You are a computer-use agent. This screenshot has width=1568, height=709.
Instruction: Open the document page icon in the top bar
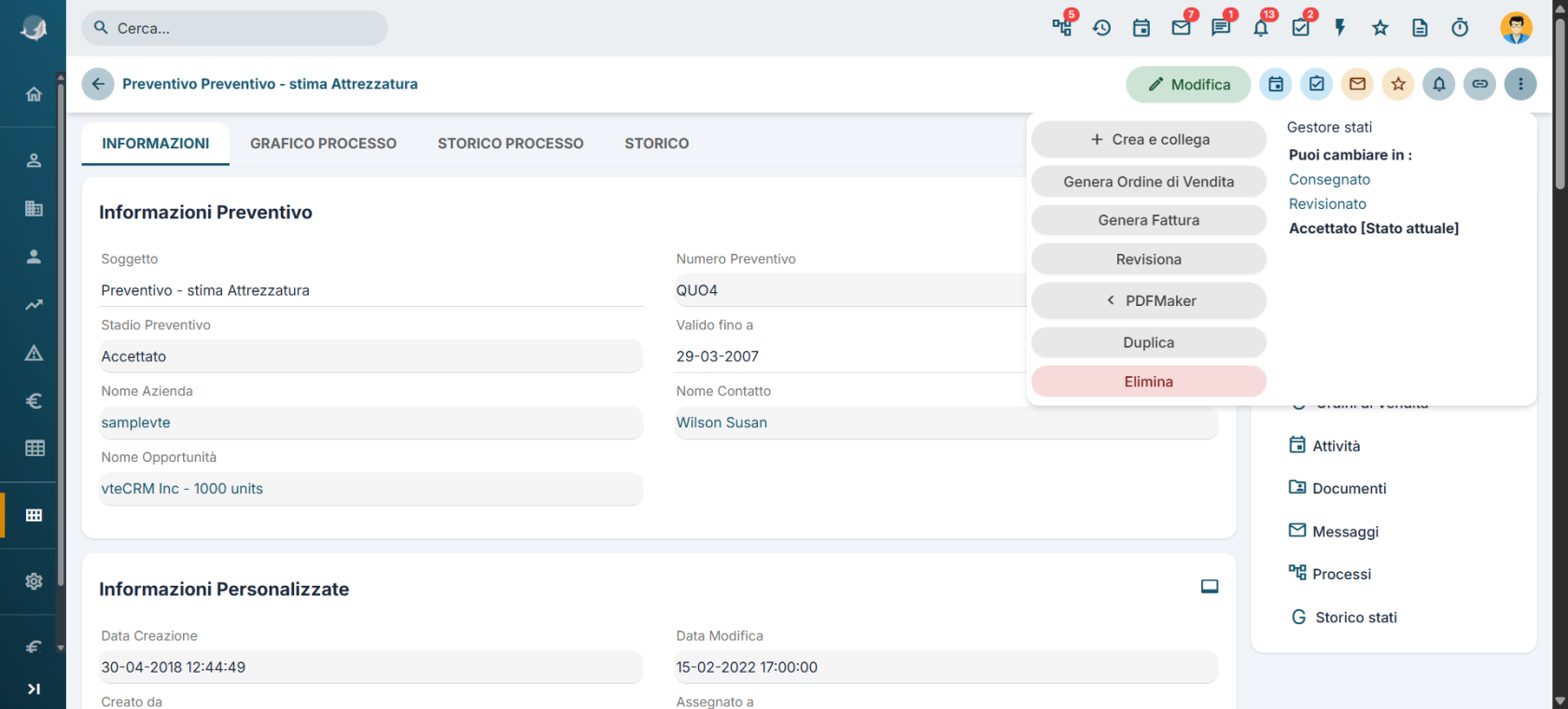[1421, 28]
